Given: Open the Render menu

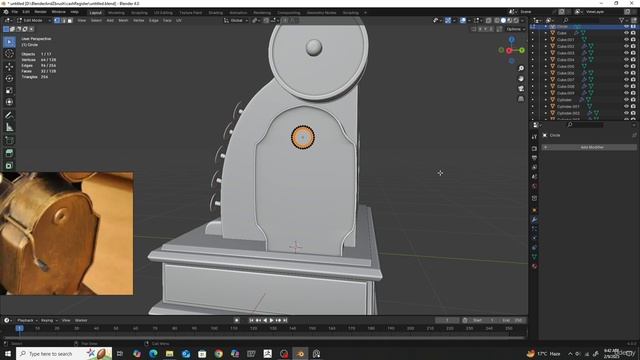Looking at the screenshot, I should pyautogui.click(x=40, y=12).
